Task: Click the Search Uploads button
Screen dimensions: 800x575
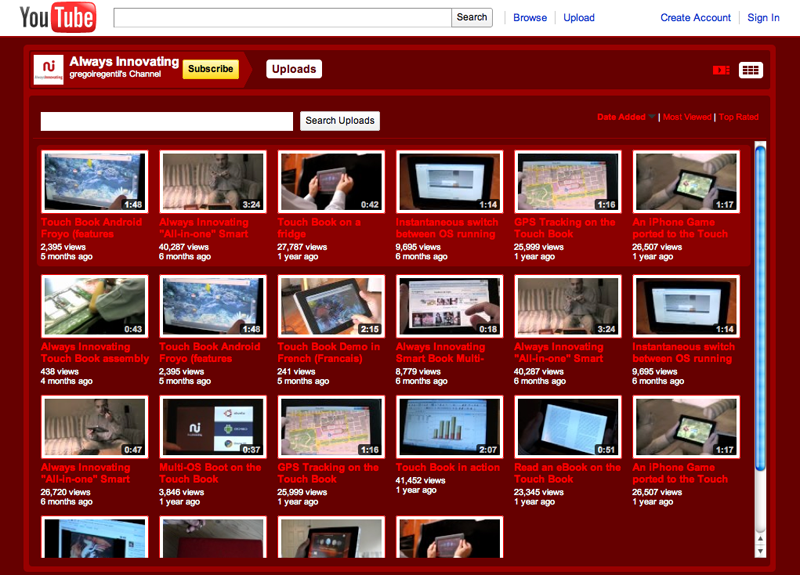Action: (x=340, y=121)
